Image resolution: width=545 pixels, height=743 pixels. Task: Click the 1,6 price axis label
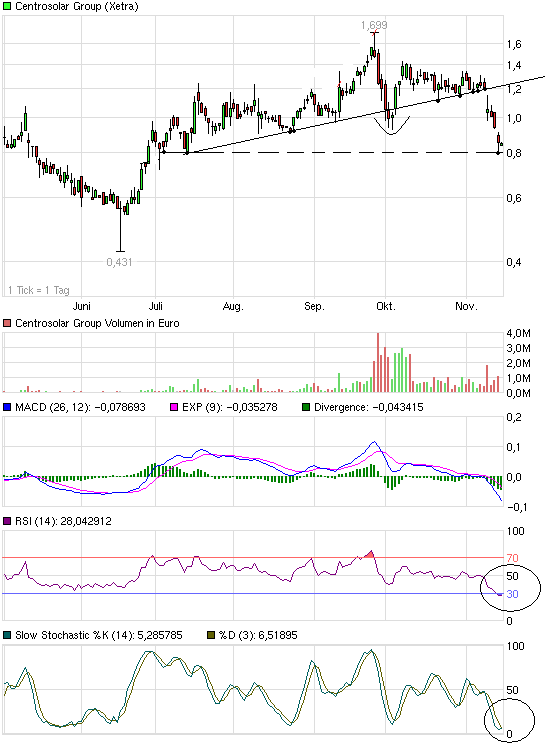coord(514,45)
